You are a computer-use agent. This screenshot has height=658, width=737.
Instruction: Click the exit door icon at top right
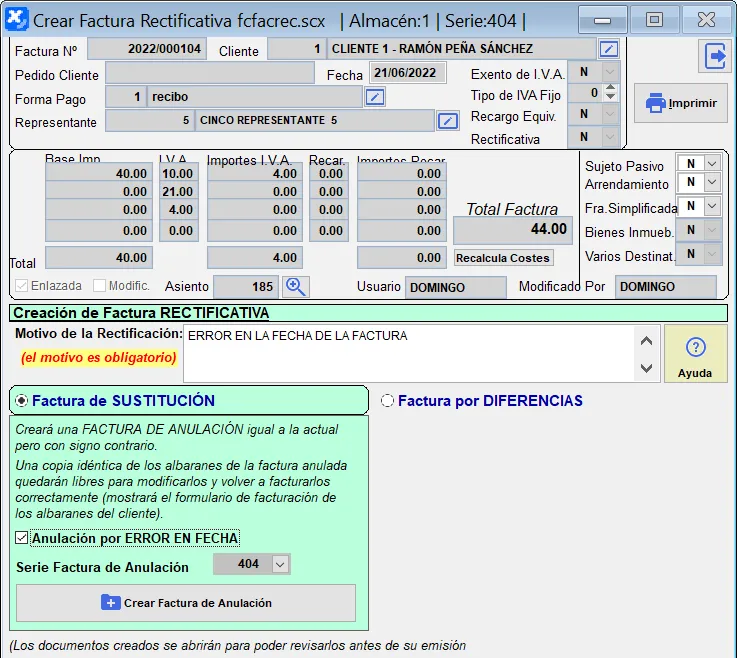[714, 56]
